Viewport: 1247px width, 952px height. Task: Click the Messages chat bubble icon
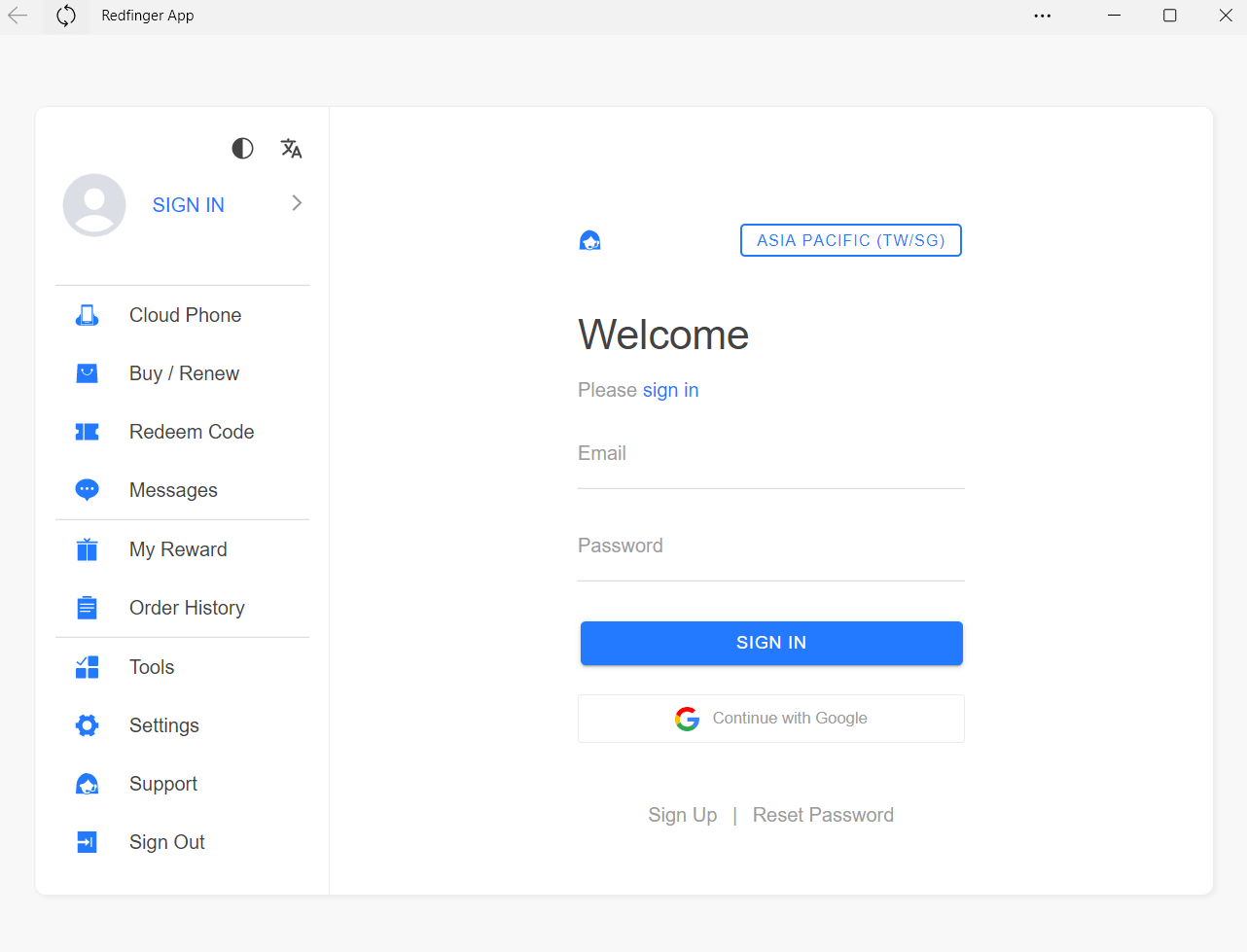click(x=87, y=490)
